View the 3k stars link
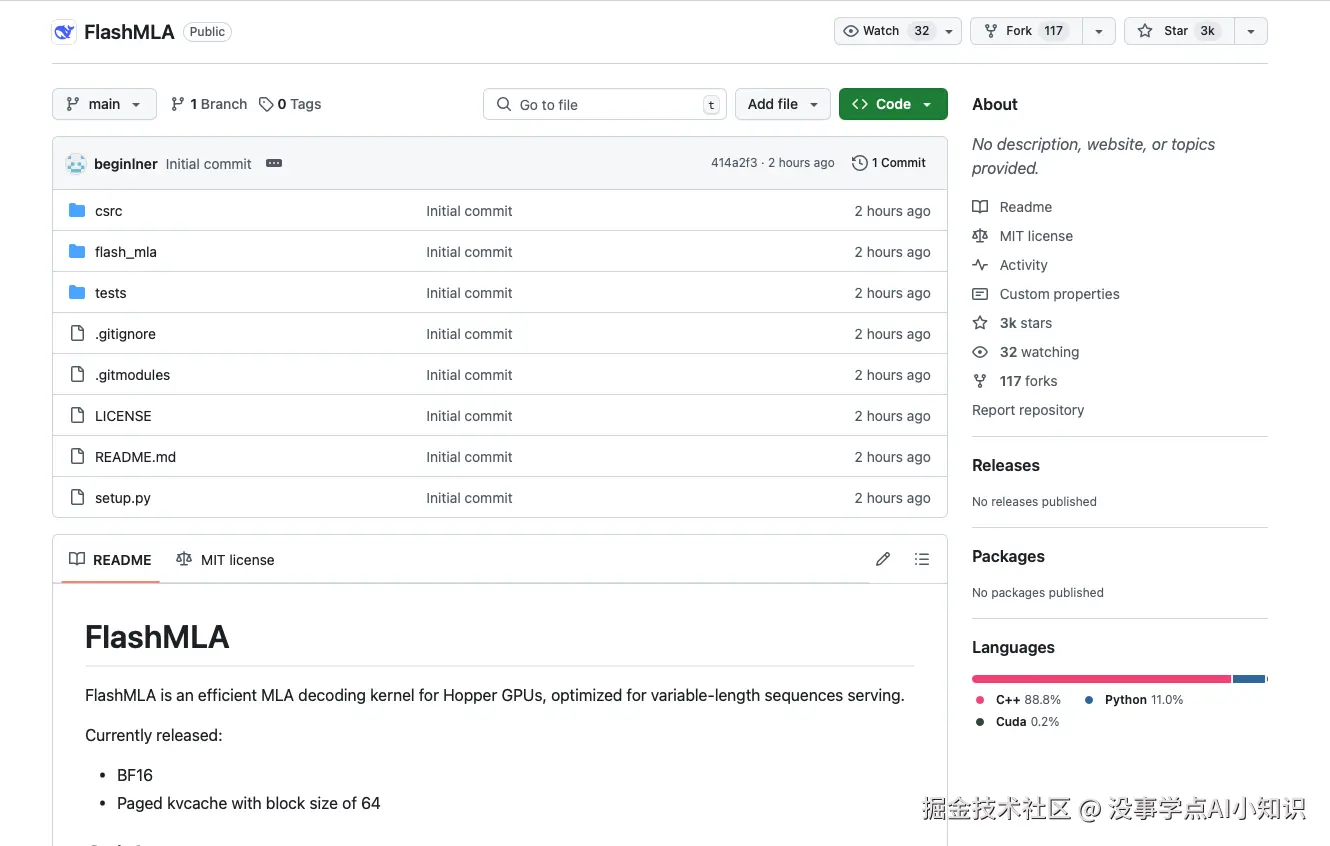Viewport: 1330px width, 846px height. click(x=1012, y=323)
